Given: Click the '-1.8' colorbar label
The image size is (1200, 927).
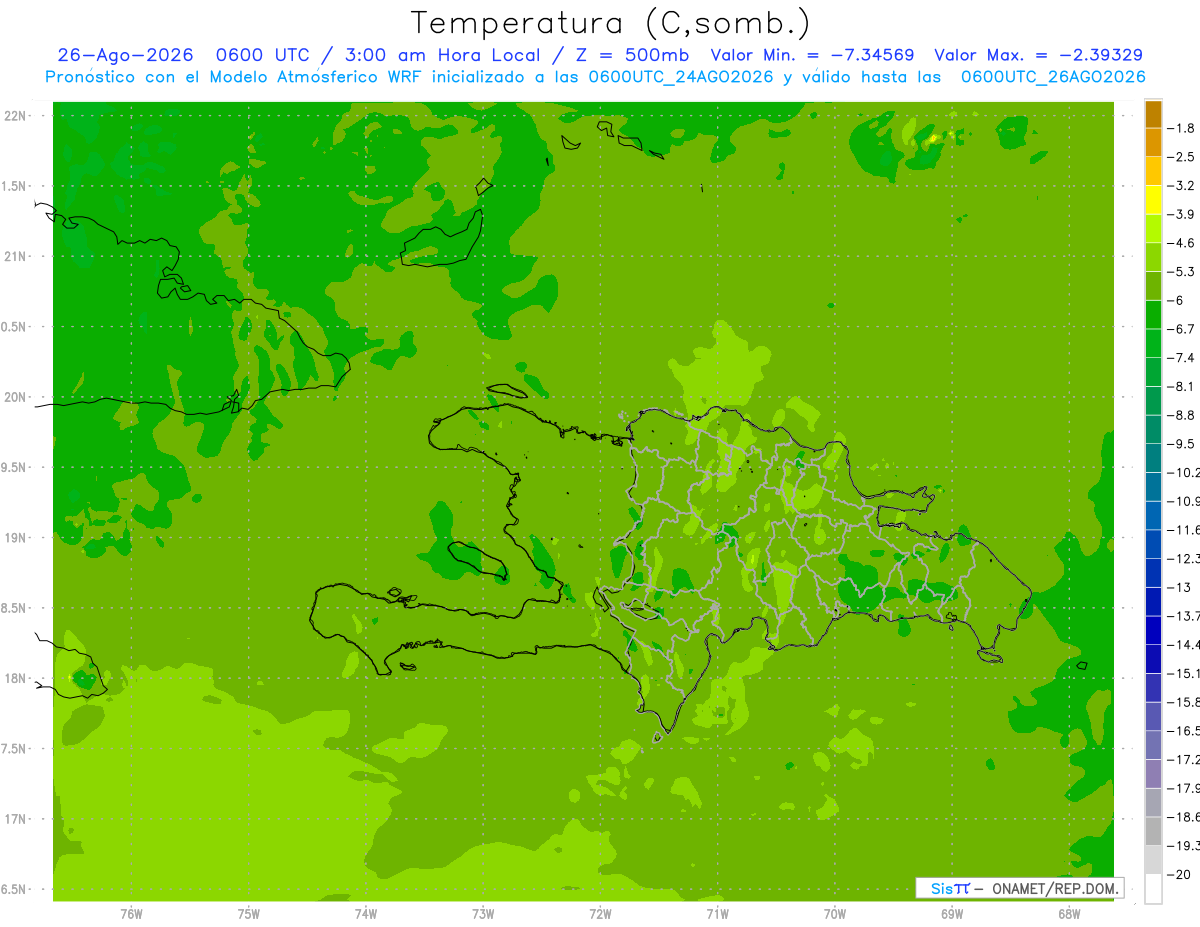Looking at the screenshot, I should point(1181,128).
